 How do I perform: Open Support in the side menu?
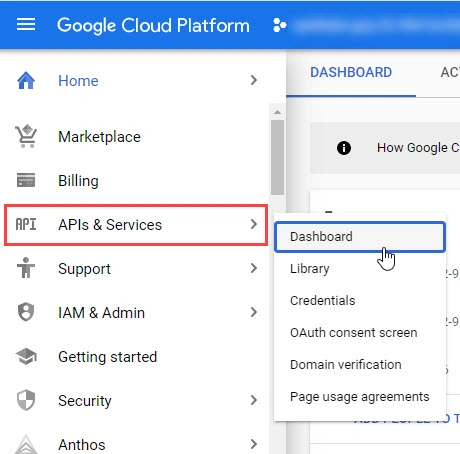[x=84, y=269]
